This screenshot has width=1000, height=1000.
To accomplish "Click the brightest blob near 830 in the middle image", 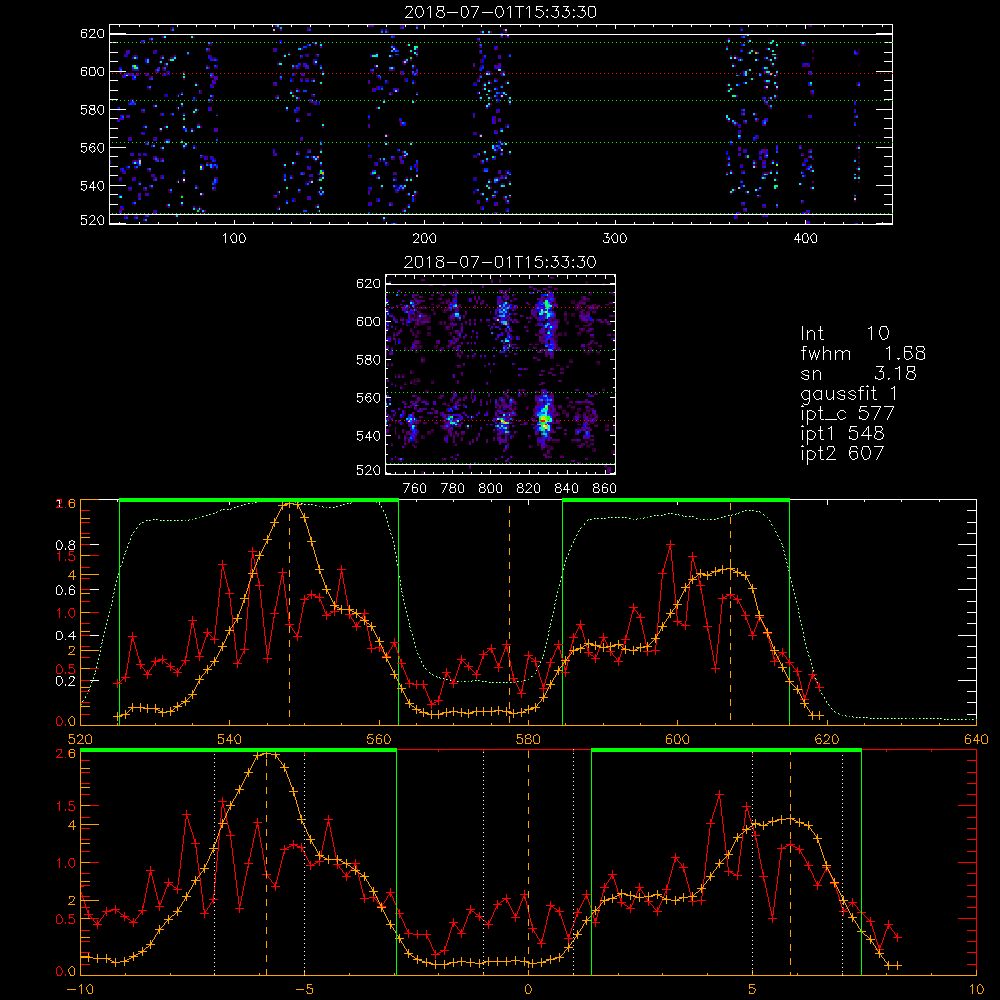I will (544, 418).
